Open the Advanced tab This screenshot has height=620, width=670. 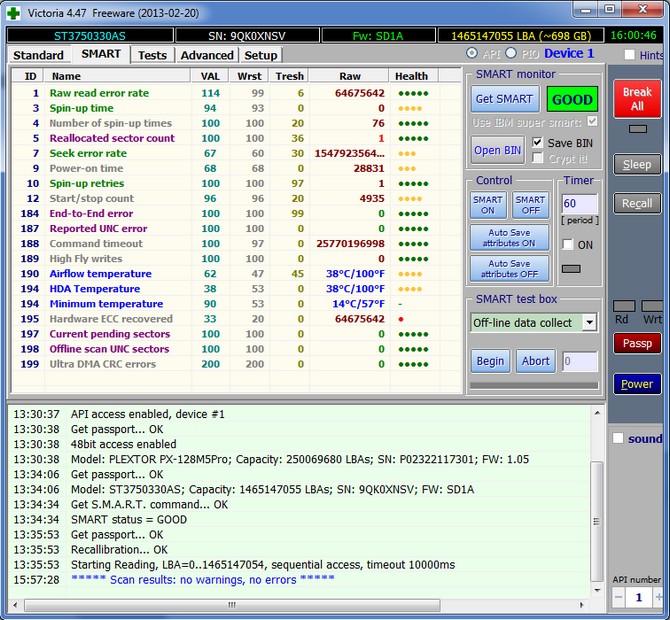[x=207, y=55]
